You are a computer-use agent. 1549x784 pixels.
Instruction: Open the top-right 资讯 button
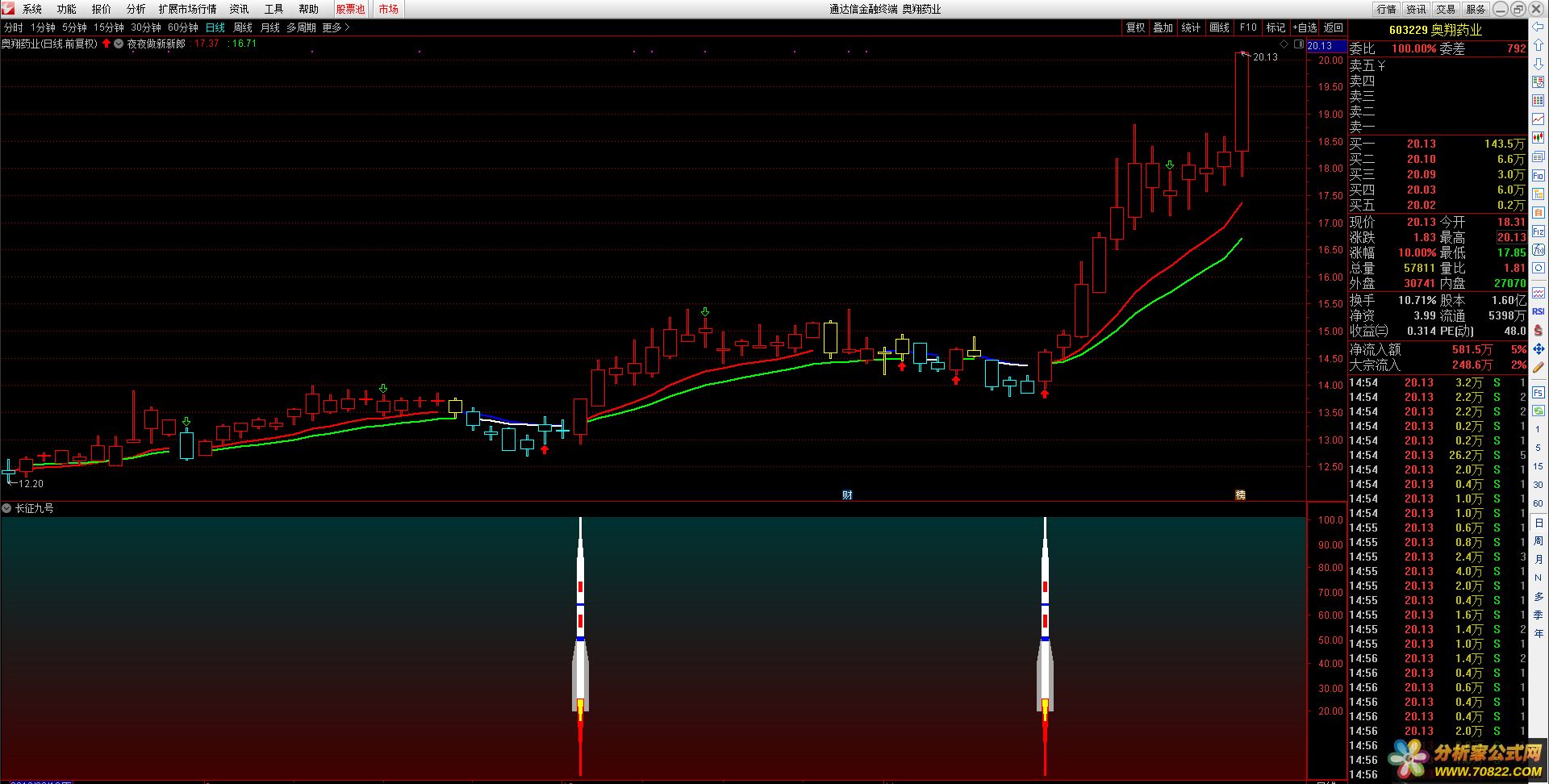coord(1417,9)
